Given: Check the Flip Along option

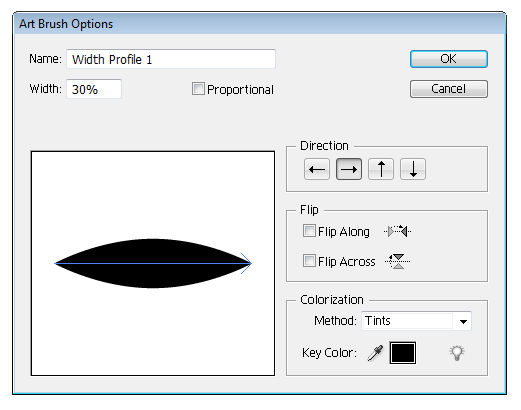Looking at the screenshot, I should pyautogui.click(x=309, y=231).
